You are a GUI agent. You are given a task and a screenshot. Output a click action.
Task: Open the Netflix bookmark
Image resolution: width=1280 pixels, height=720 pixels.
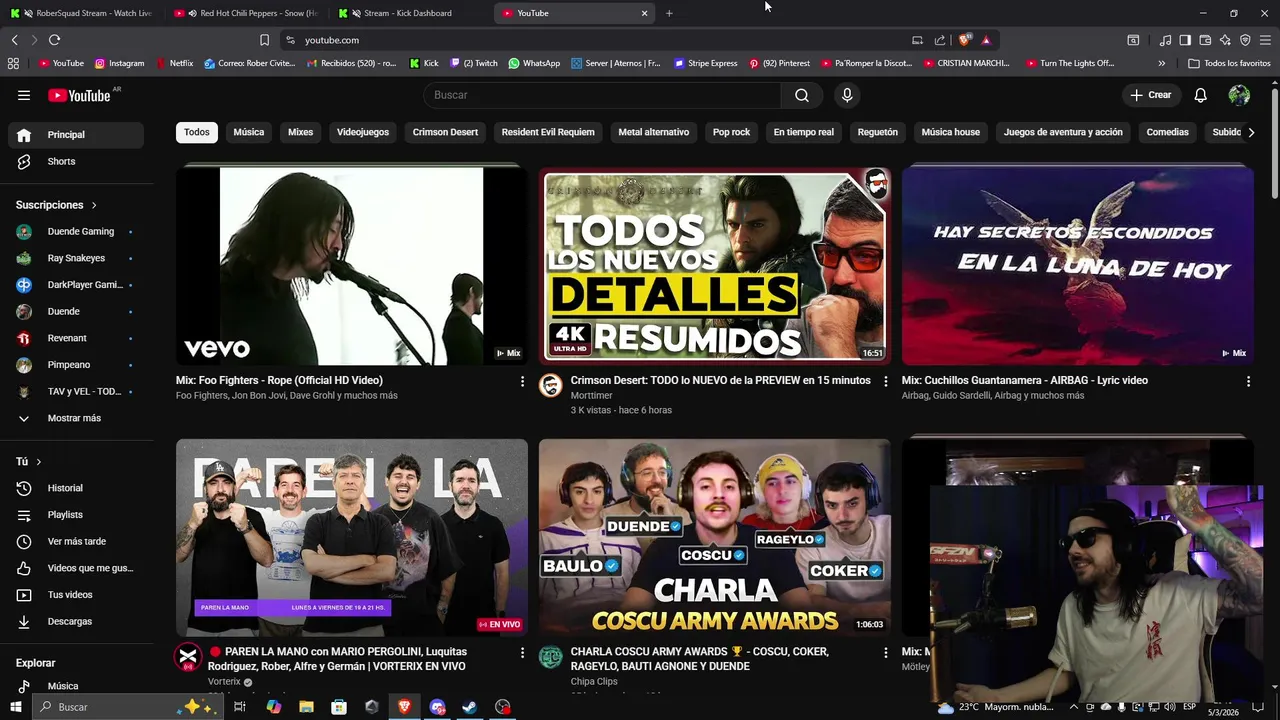coord(175,63)
